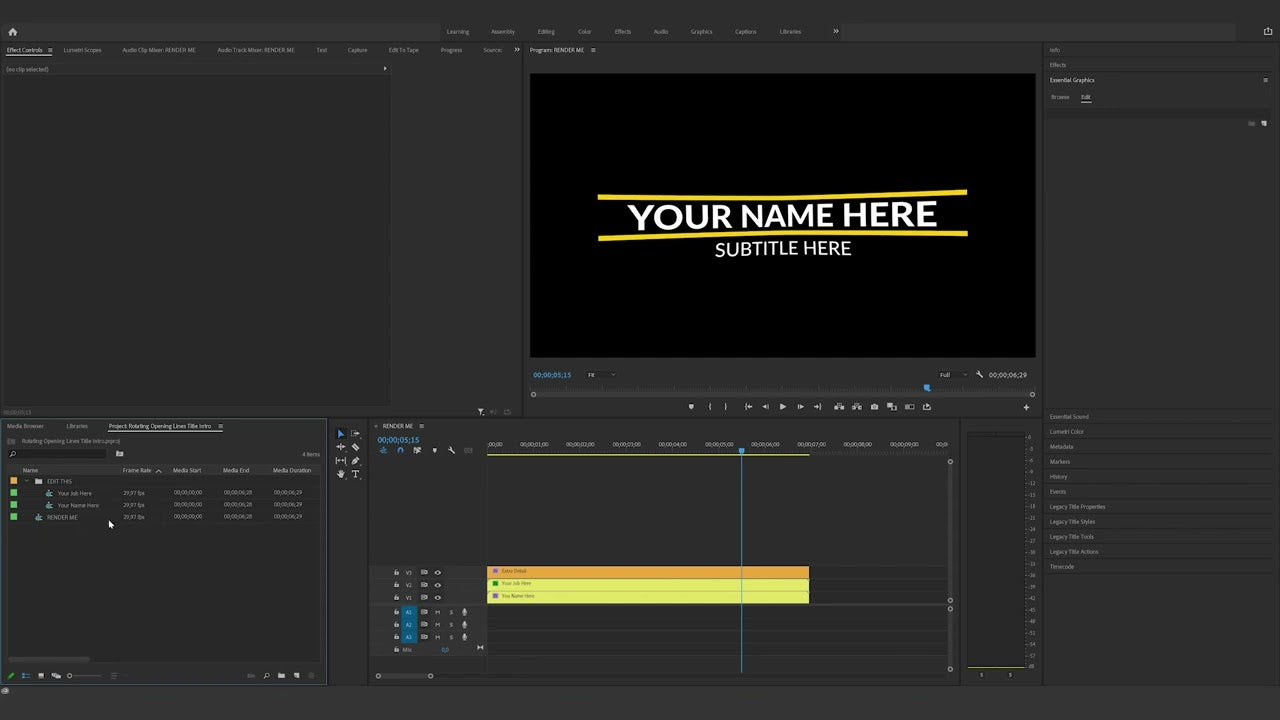The width and height of the screenshot is (1280, 720).
Task: Open timeline display settings wrench
Action: point(451,451)
